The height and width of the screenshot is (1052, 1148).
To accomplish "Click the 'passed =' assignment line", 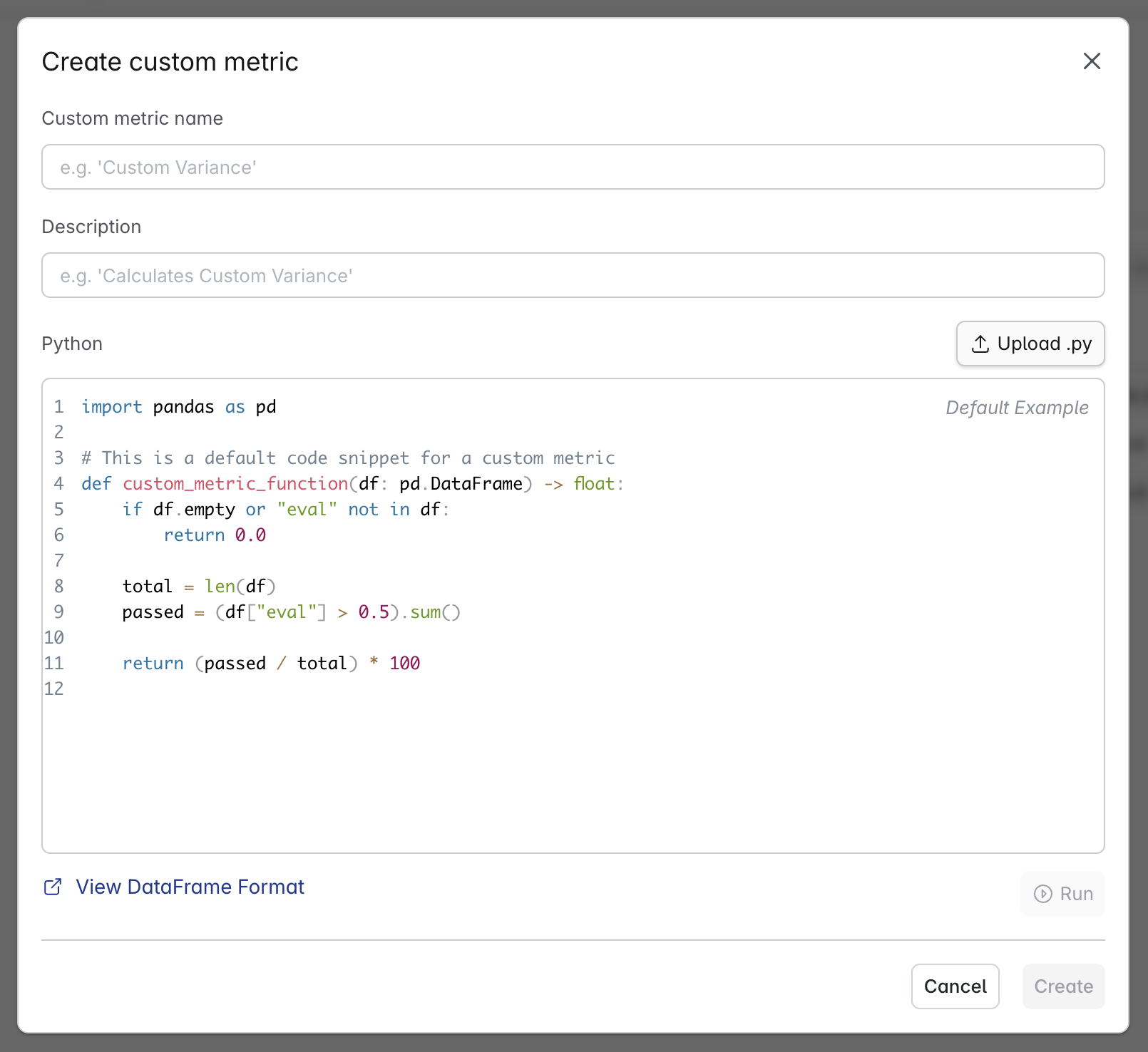I will click(291, 612).
